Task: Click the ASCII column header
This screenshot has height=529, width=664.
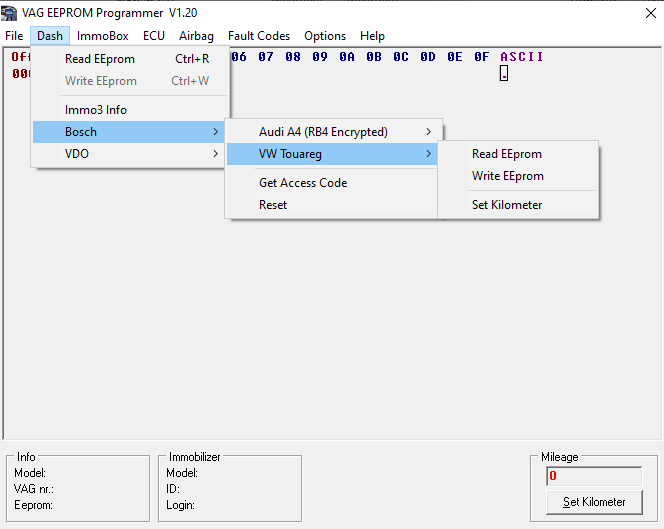Action: point(521,57)
